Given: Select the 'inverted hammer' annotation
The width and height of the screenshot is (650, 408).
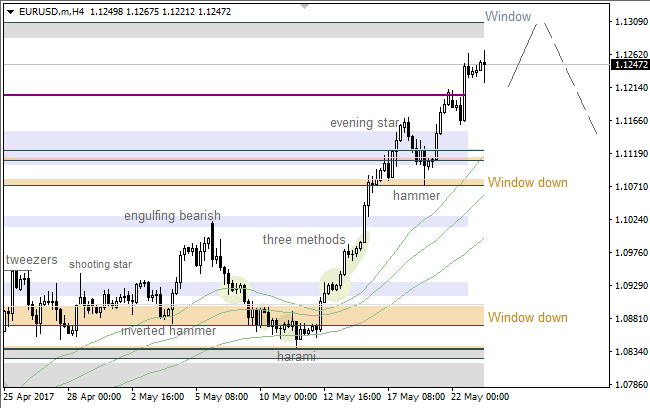Looking at the screenshot, I should click(x=168, y=330).
